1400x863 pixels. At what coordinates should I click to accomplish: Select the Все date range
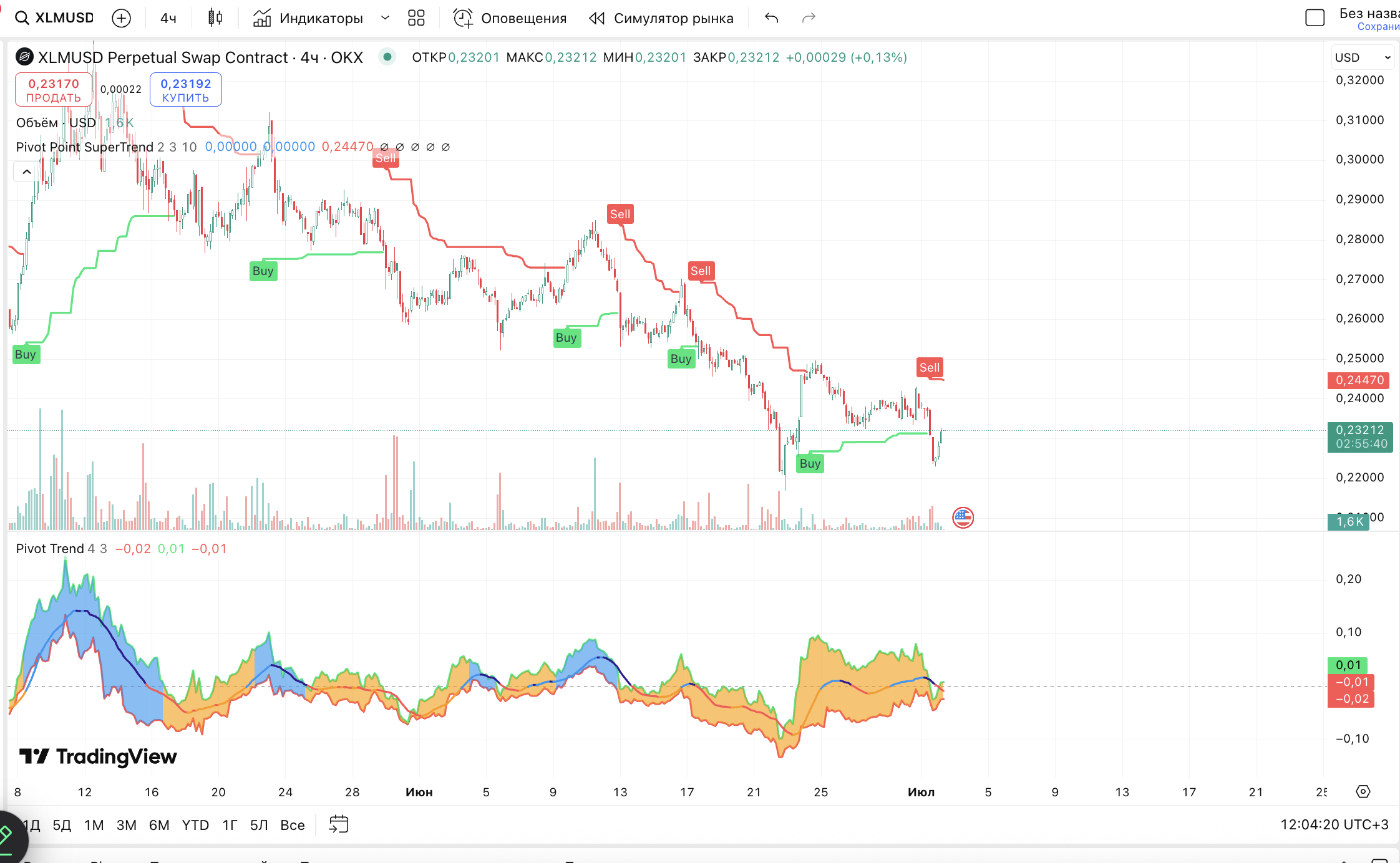click(x=293, y=825)
